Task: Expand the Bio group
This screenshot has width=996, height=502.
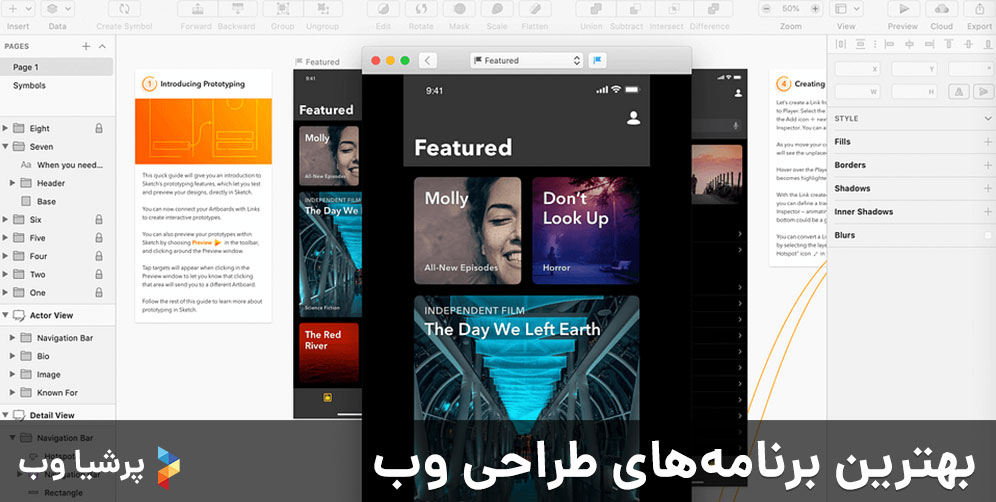Action: pos(12,356)
